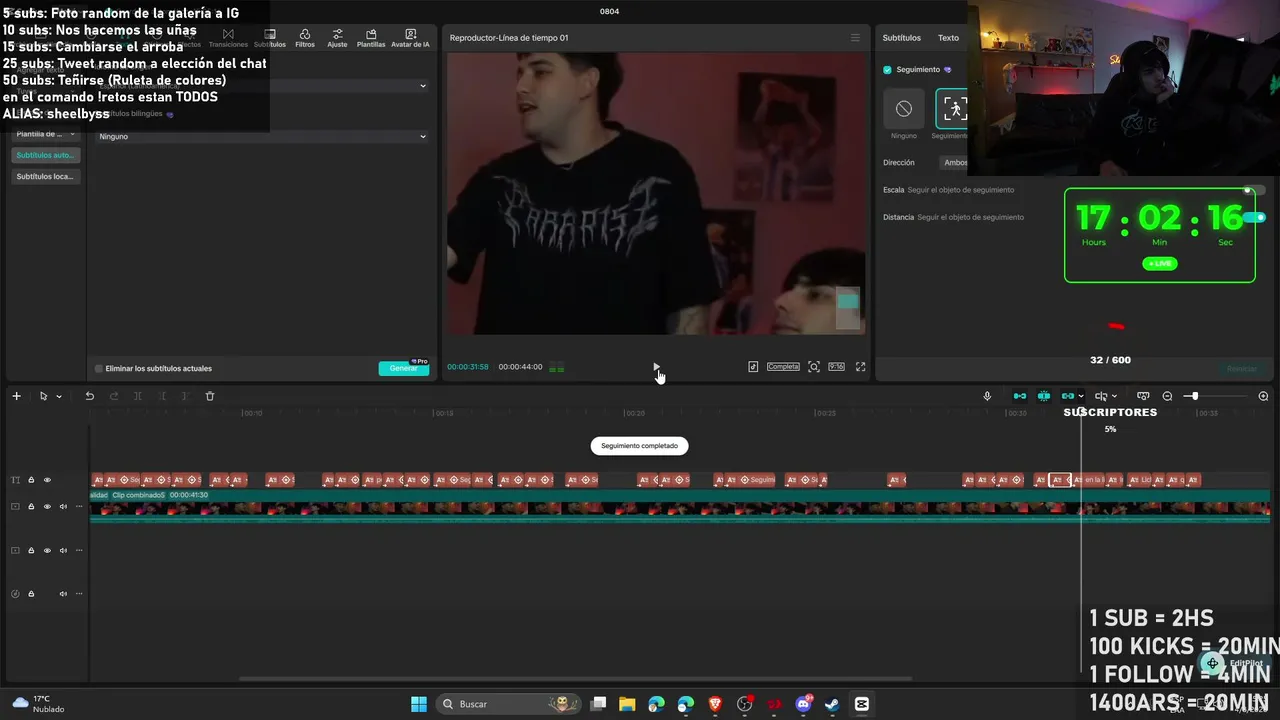Click the Reiniciar button in inspector
This screenshot has height=720, width=1280.
(x=1242, y=369)
